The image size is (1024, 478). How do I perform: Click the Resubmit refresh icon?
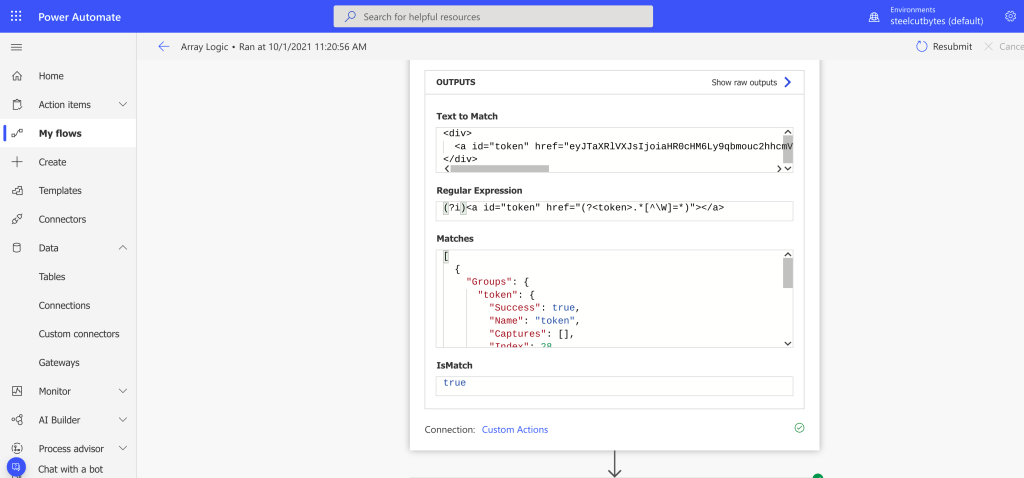(x=921, y=47)
